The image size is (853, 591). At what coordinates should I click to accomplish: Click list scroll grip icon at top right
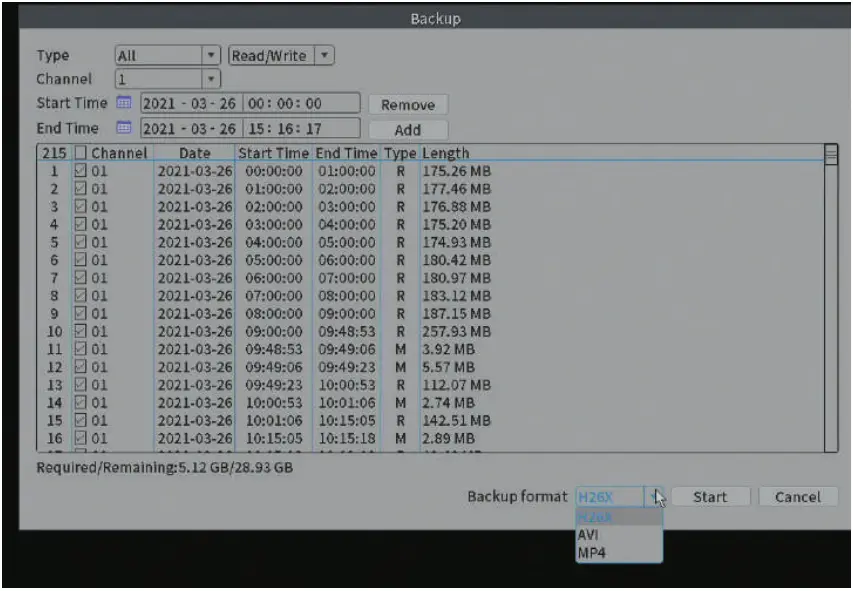831,154
